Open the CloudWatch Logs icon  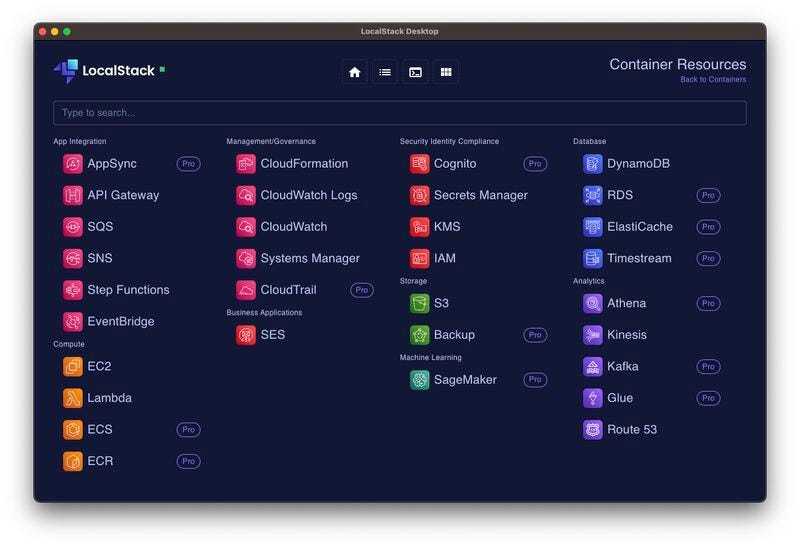pos(246,195)
